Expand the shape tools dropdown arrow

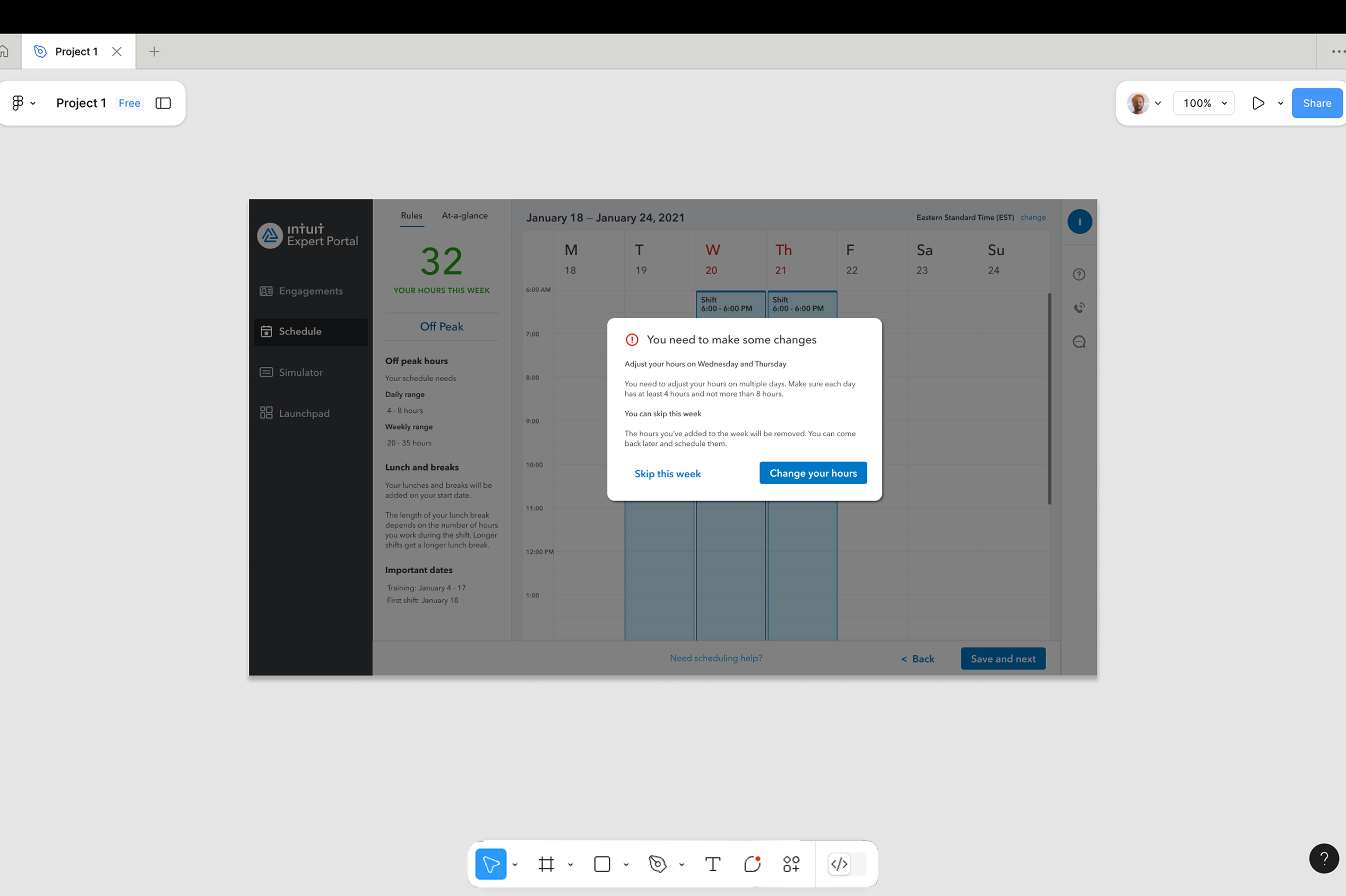[x=626, y=865]
